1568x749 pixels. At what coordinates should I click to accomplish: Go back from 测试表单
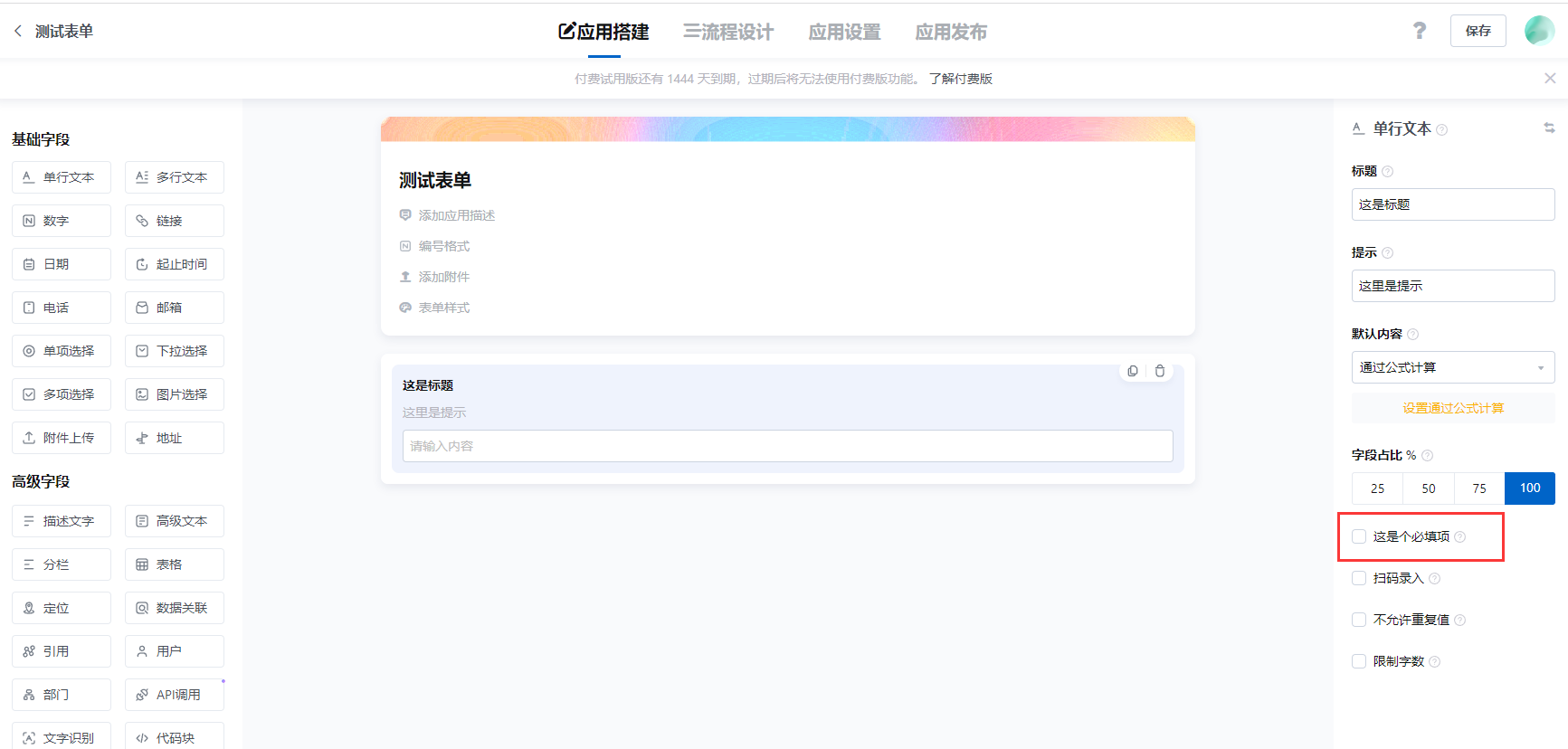pyautogui.click(x=18, y=31)
